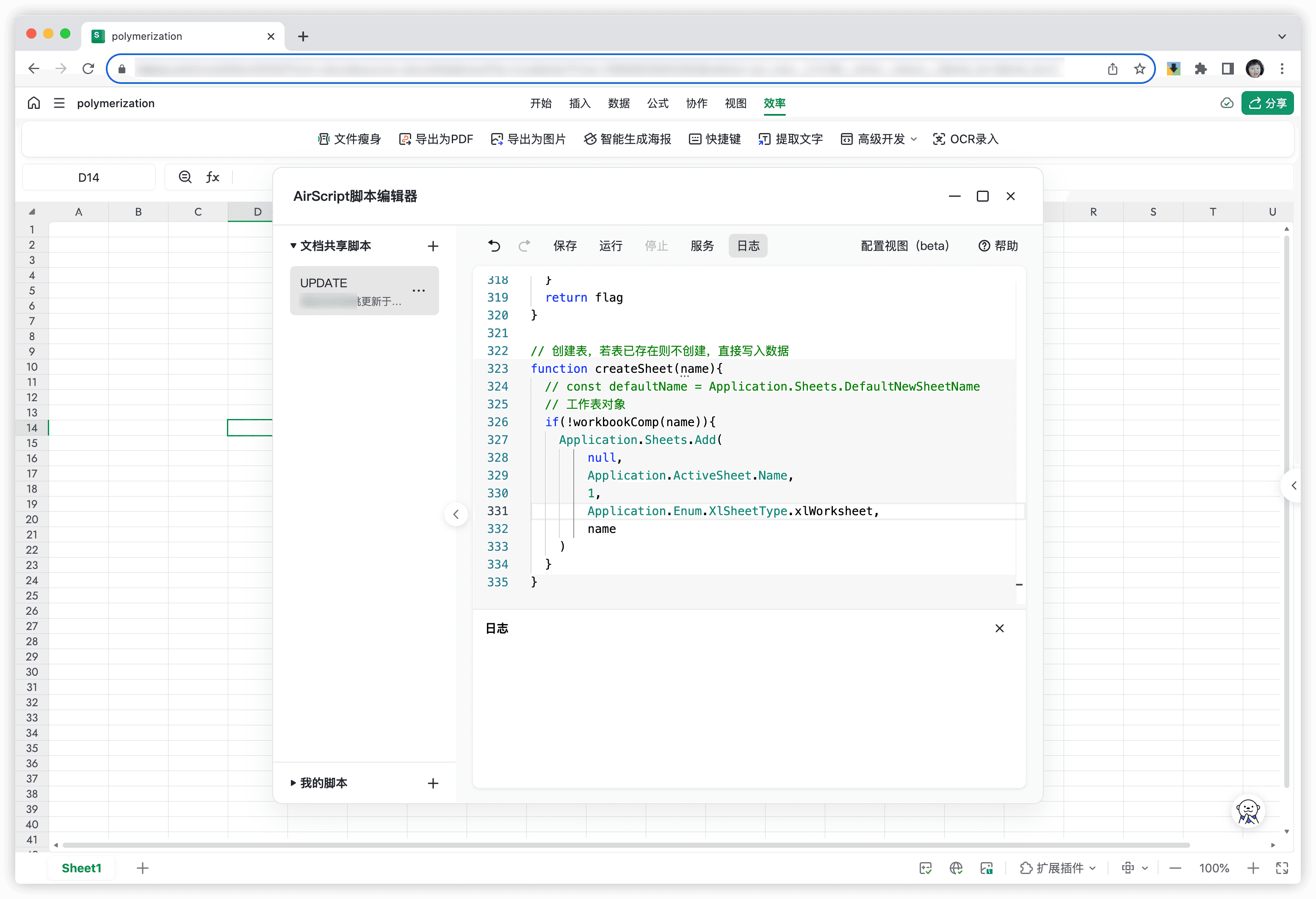This screenshot has height=899, width=1316.
Task: Open 配置视图（beta）settings
Action: coord(904,245)
